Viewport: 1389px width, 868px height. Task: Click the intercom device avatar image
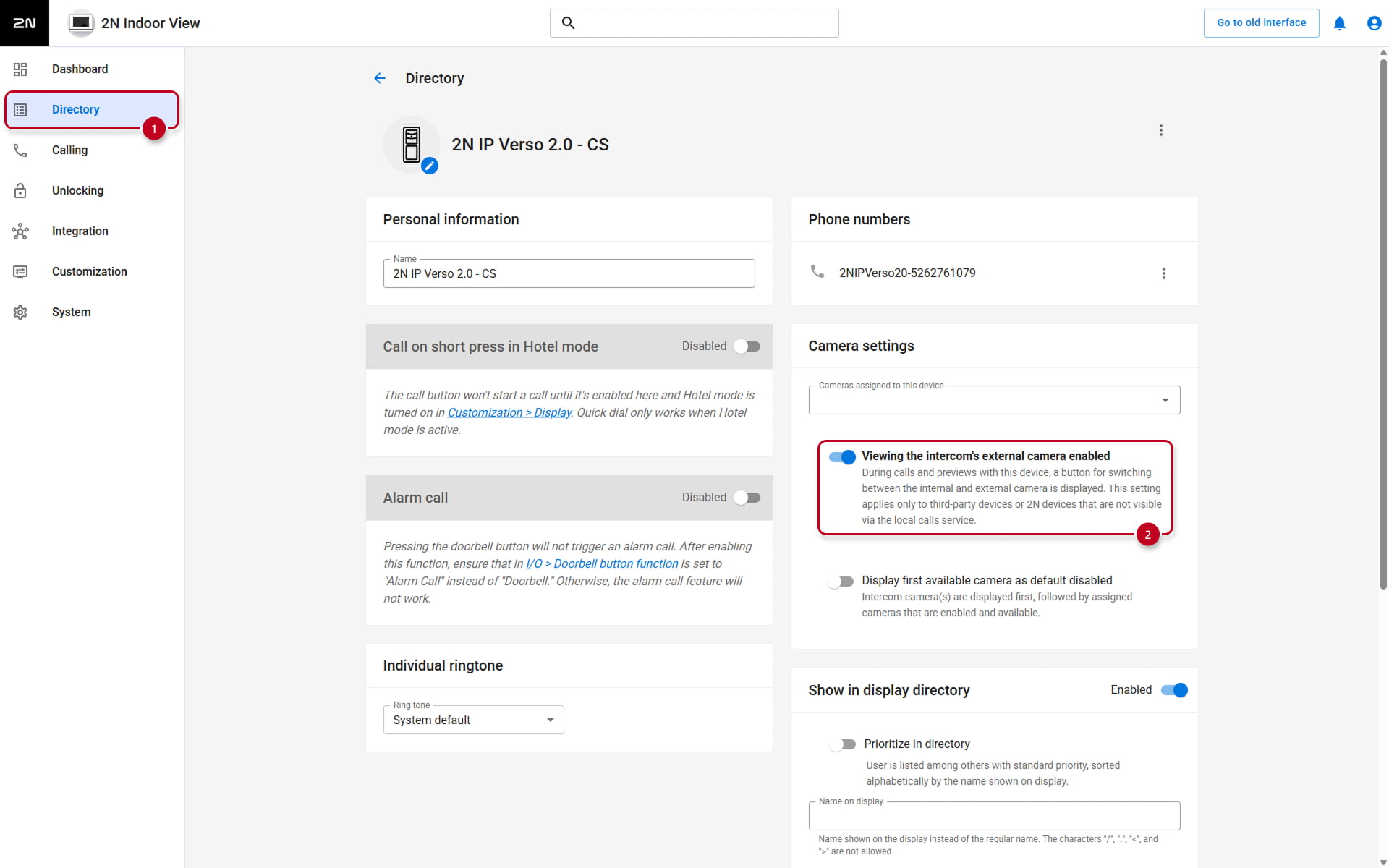coord(412,145)
